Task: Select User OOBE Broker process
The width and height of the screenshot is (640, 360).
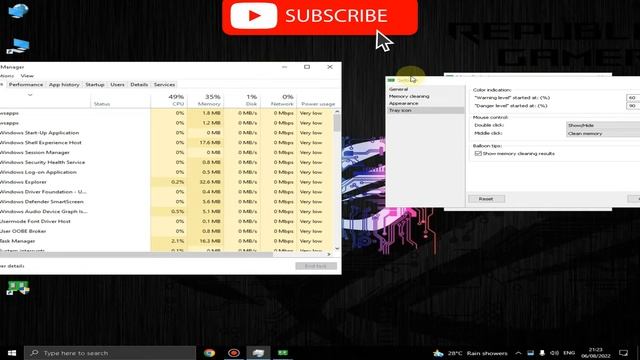Action: [x=167, y=231]
